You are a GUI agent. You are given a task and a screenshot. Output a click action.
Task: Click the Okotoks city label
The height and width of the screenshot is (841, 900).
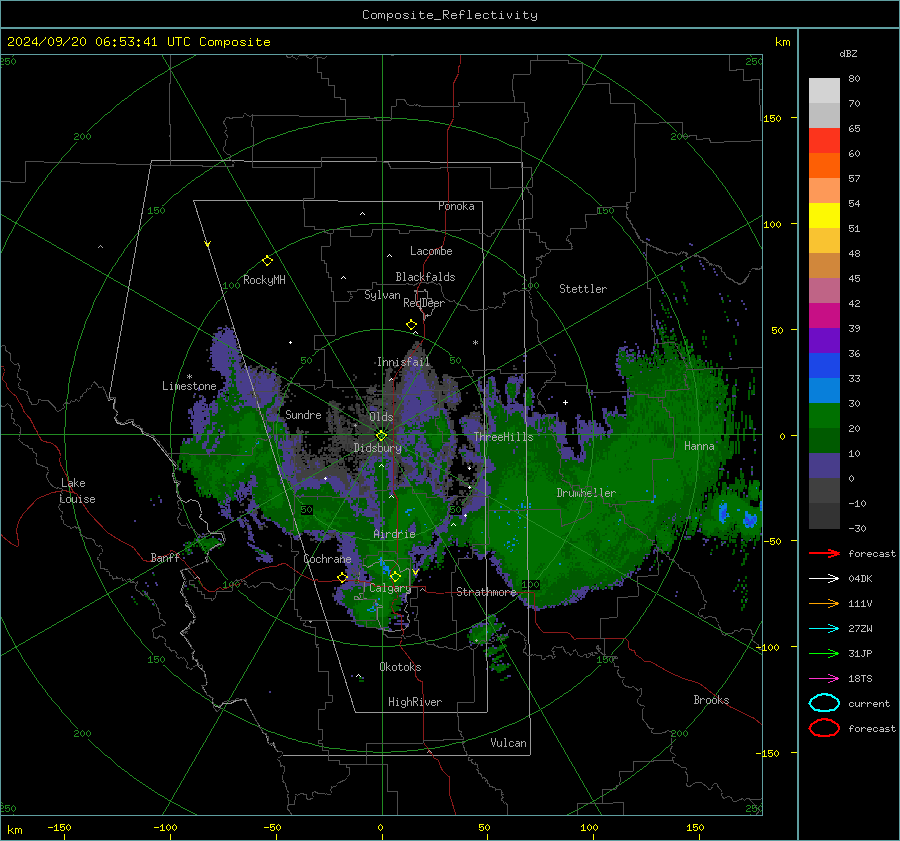tap(400, 667)
